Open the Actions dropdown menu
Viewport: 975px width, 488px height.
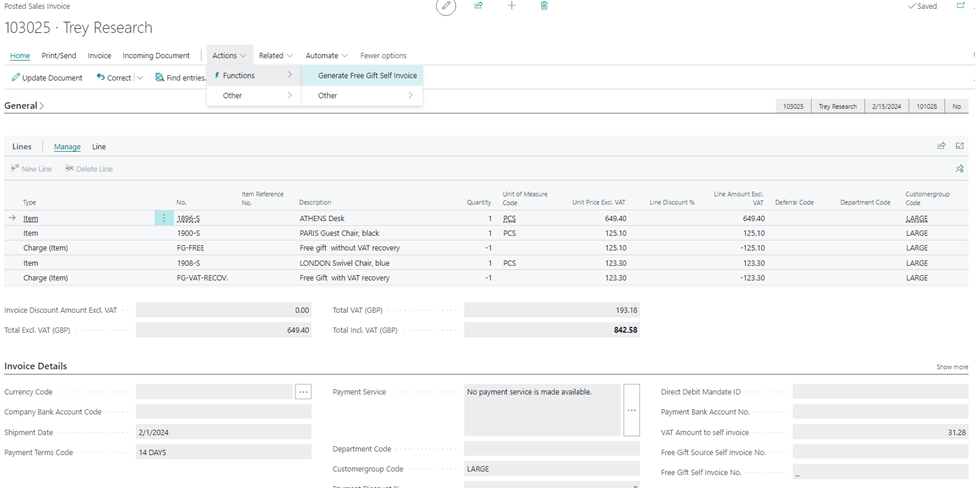[229, 55]
